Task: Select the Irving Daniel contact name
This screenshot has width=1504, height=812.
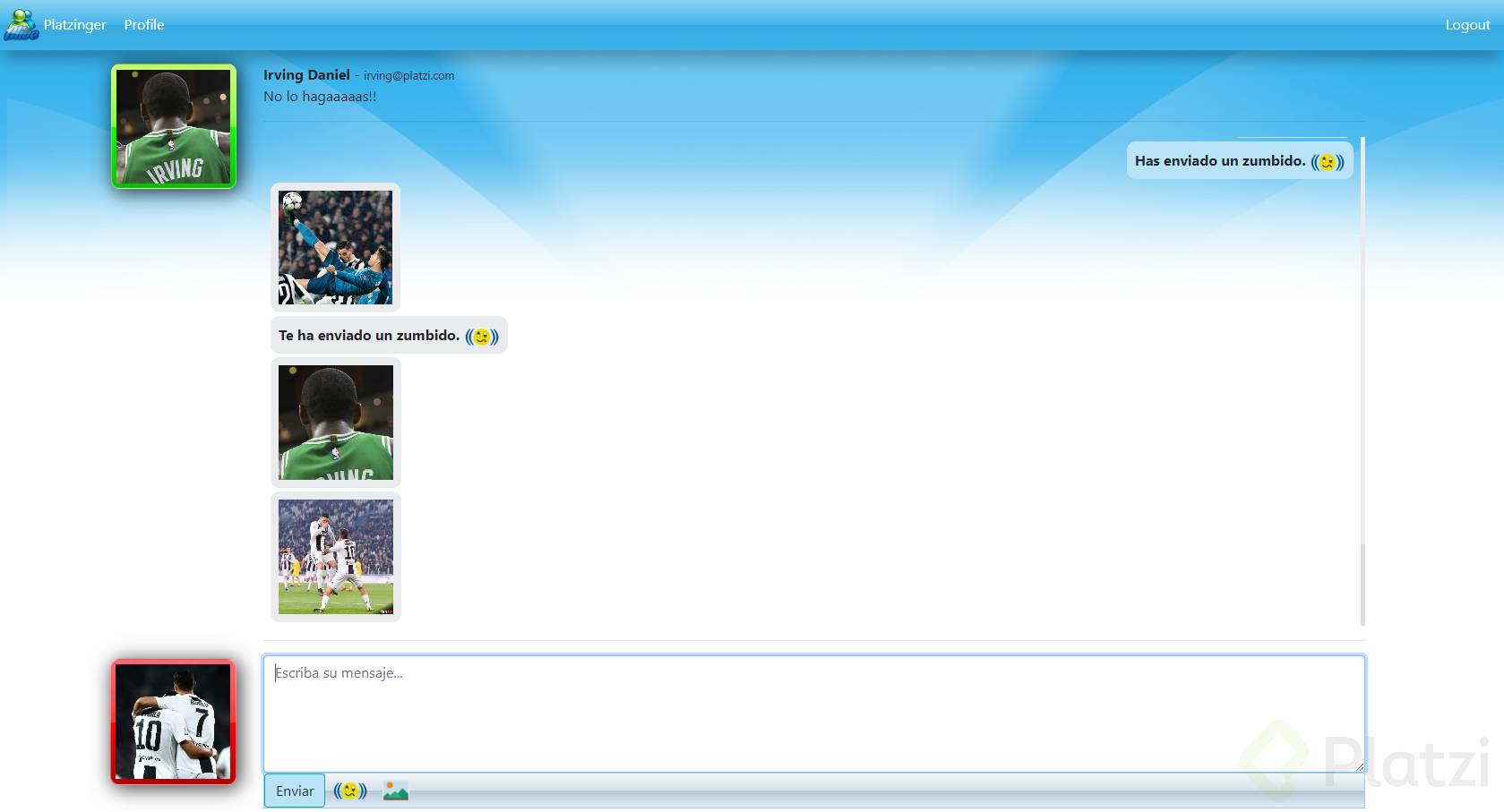Action: point(306,75)
